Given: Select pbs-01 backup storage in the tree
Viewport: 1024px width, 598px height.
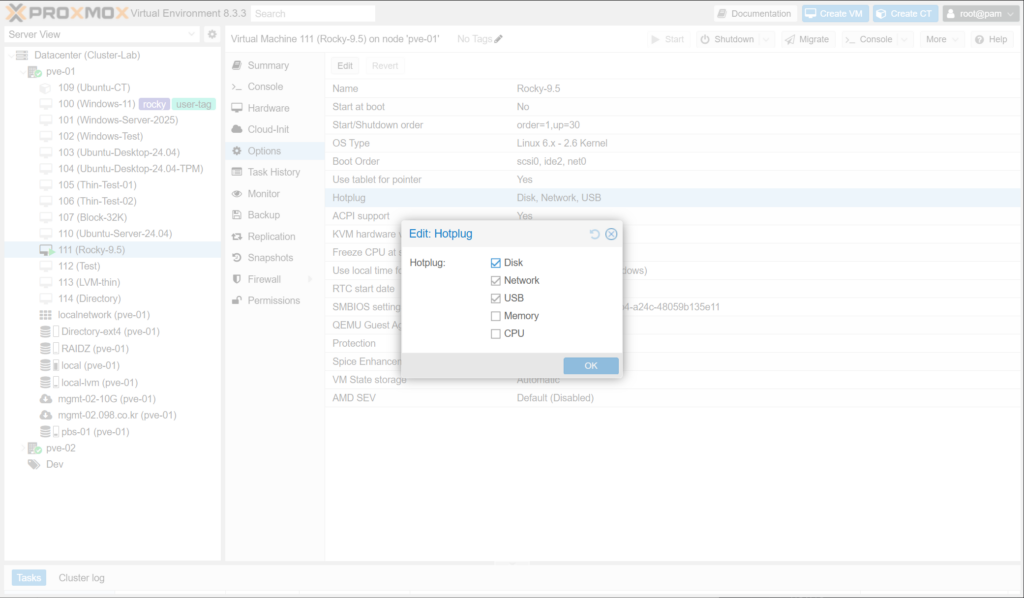Looking at the screenshot, I should (x=95, y=432).
